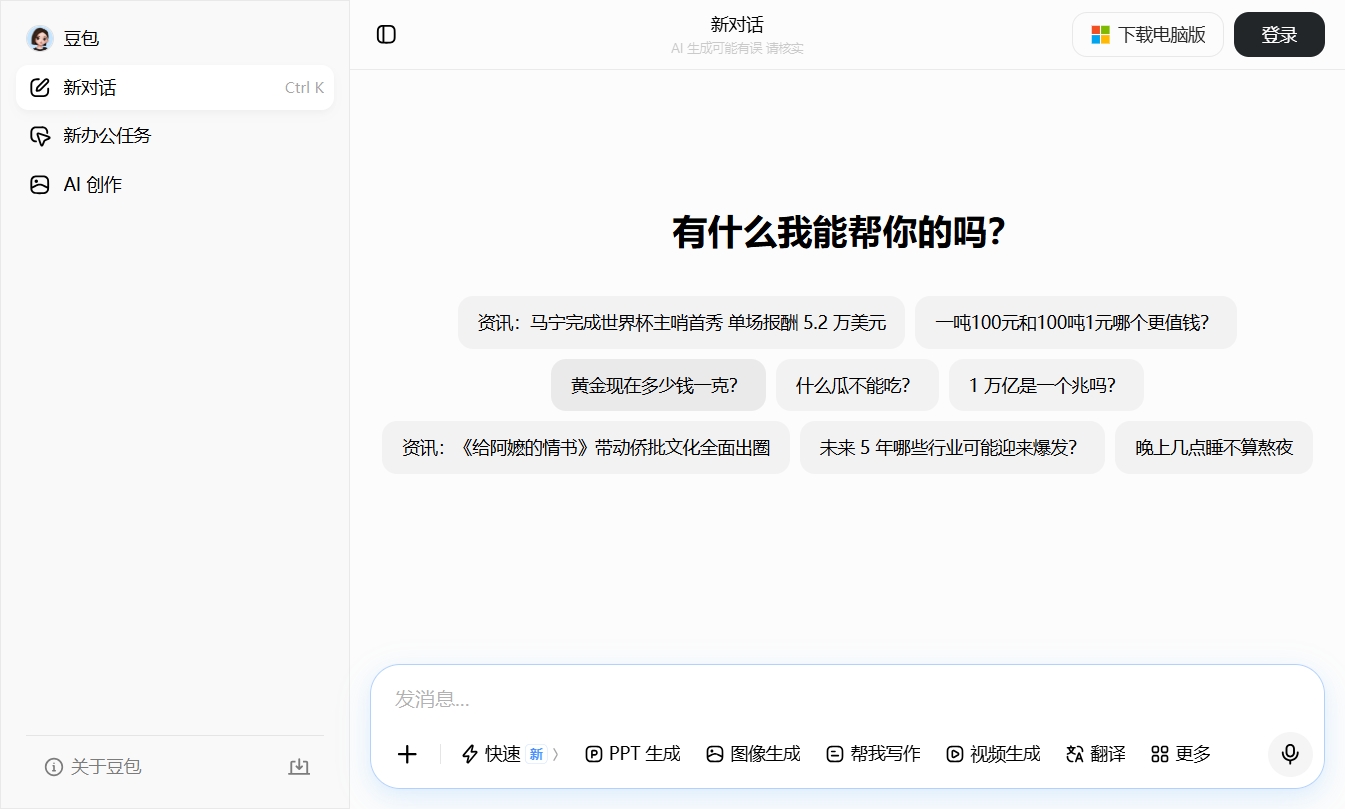Viewport: 1345px width, 809px height.
Task: Click the download-to-desktop icon in sidebar footer
Action: (299, 767)
